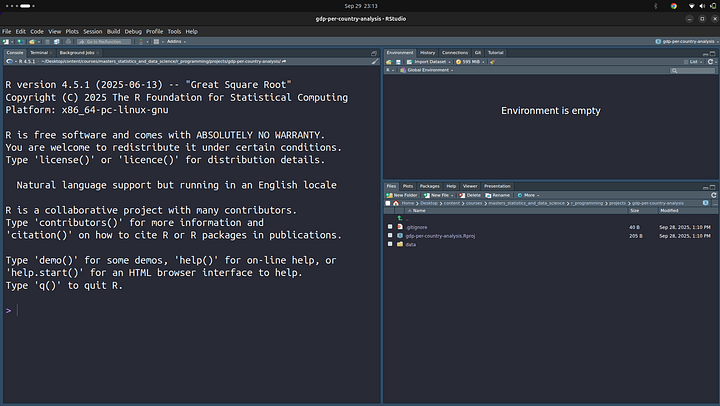Viewport: 720px width, 406px height.
Task: Click the Desktop breadcrumb link
Action: point(429,203)
